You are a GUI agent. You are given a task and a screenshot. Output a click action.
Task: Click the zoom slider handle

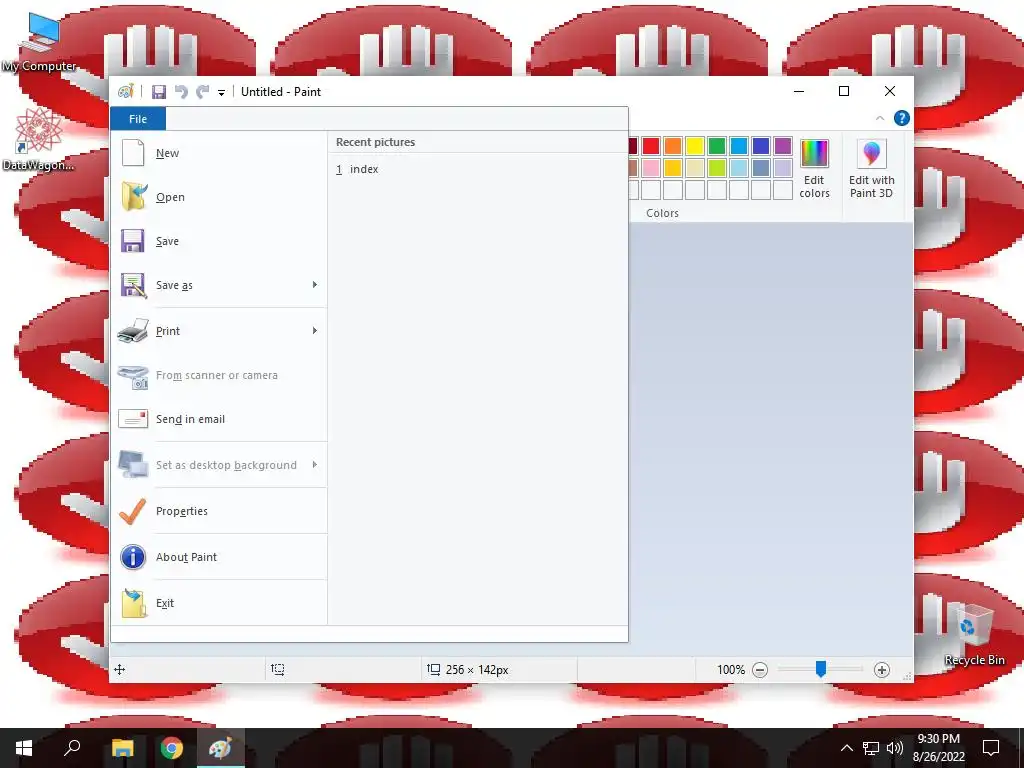click(x=821, y=669)
